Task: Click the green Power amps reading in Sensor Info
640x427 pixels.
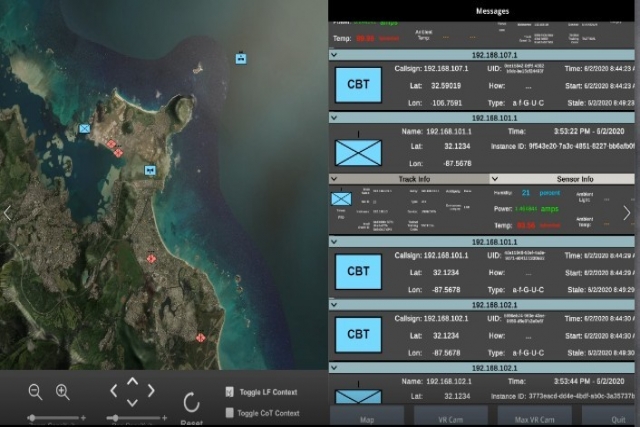Action: (537, 209)
